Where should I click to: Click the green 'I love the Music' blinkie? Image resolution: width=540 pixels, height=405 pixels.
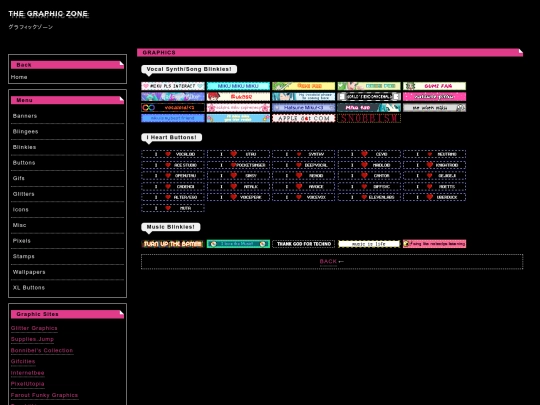pos(238,244)
